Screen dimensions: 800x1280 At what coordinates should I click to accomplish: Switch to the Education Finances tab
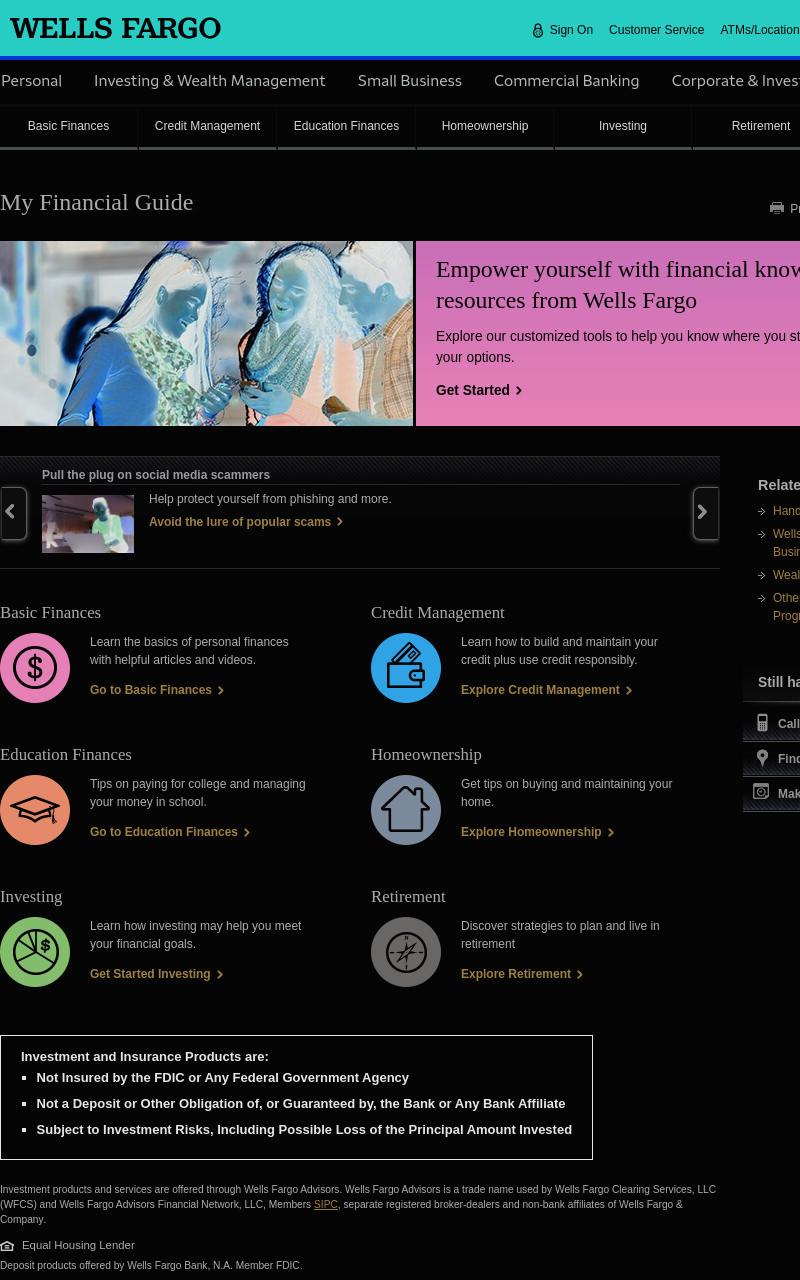[346, 126]
